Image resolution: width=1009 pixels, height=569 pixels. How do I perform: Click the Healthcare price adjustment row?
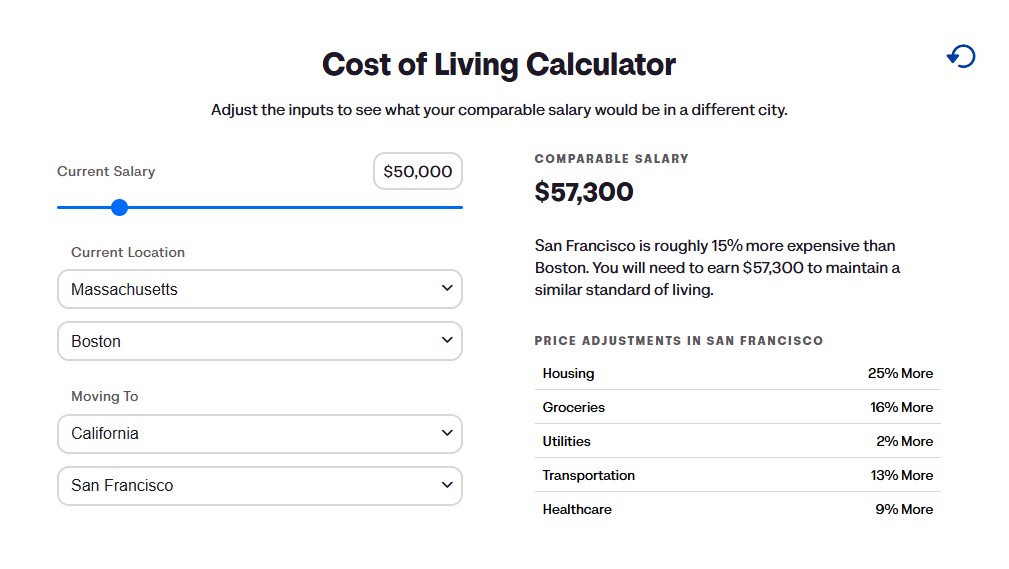(x=737, y=509)
